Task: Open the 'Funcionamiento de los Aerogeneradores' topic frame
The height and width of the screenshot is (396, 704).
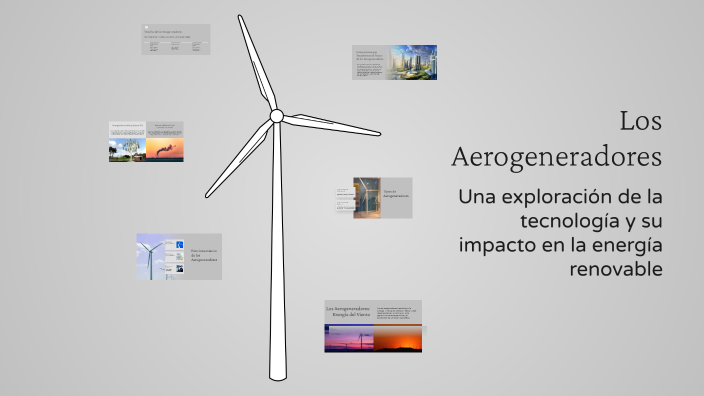Action: point(179,257)
